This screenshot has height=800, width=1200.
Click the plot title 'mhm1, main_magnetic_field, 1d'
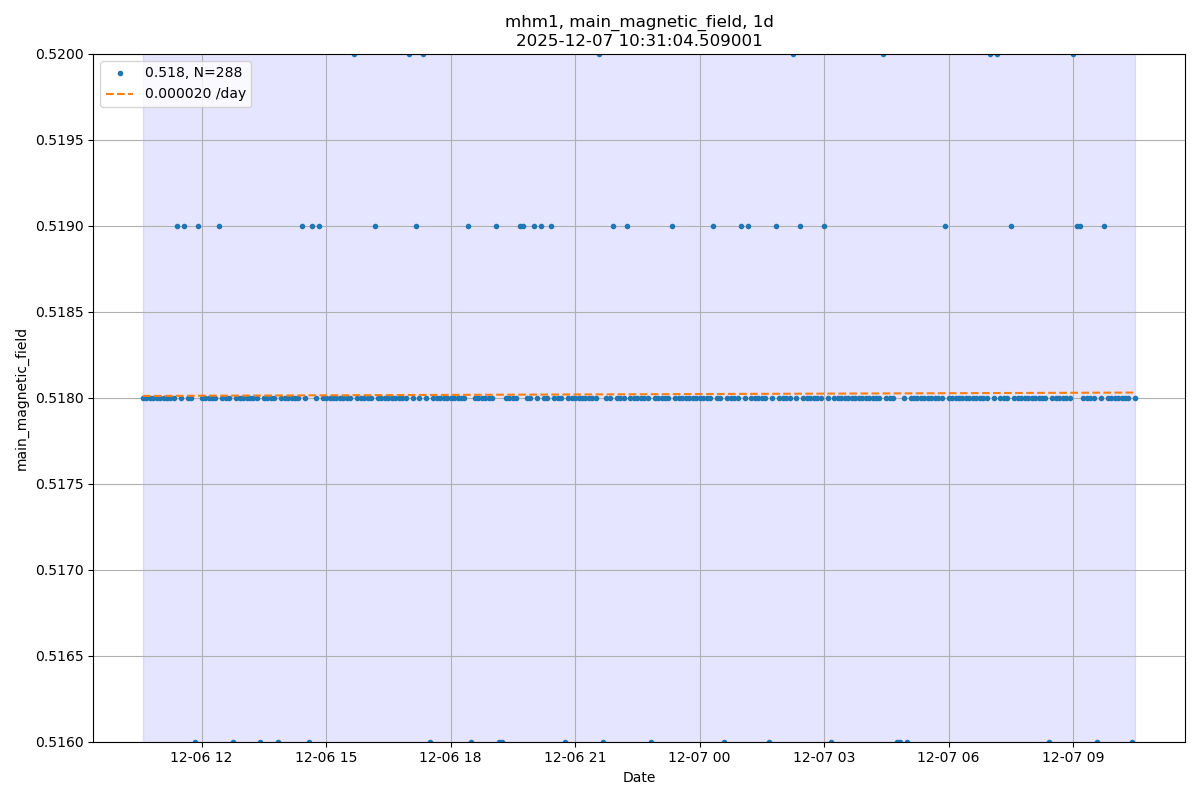click(x=639, y=22)
